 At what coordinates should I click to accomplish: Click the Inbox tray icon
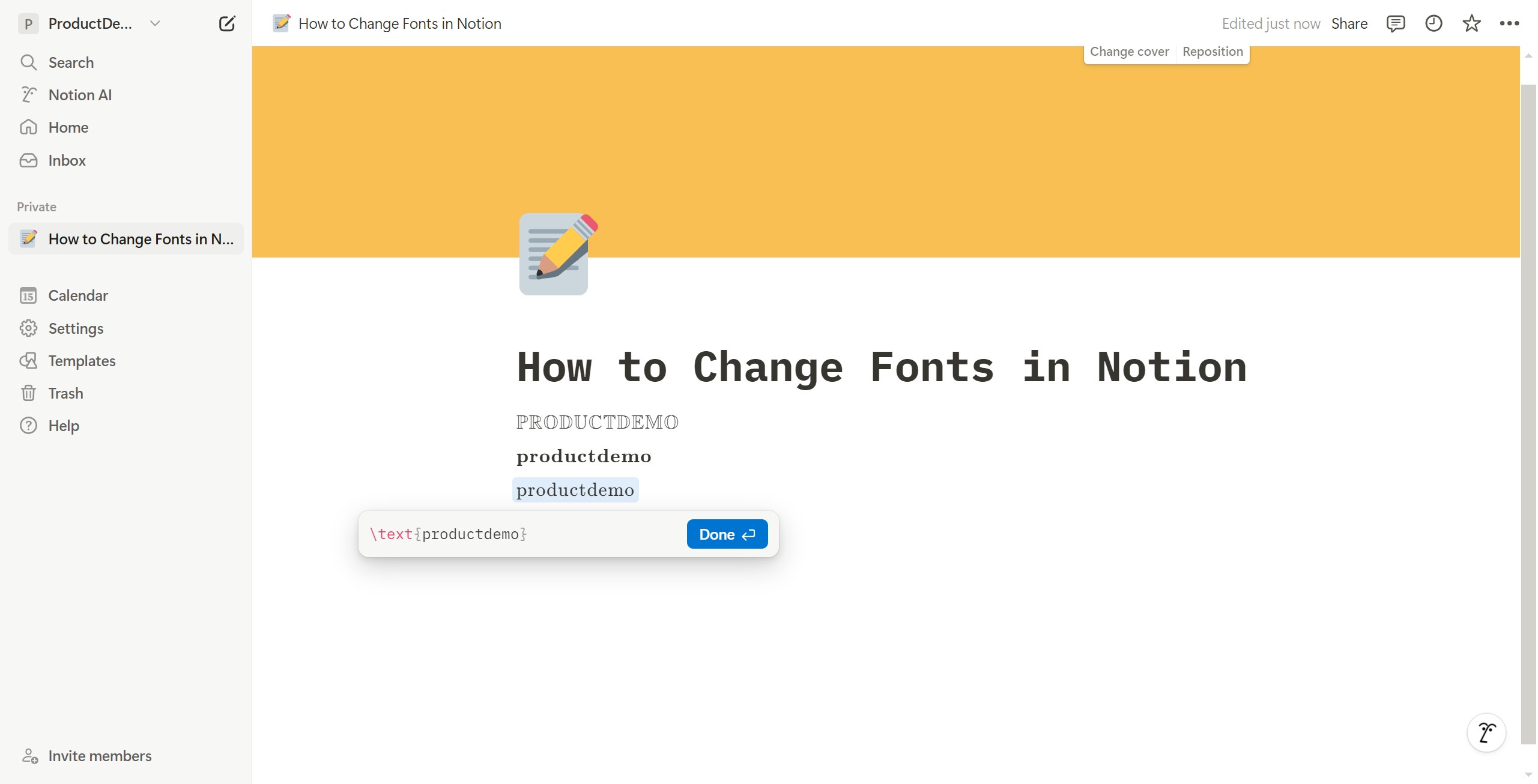click(x=28, y=160)
